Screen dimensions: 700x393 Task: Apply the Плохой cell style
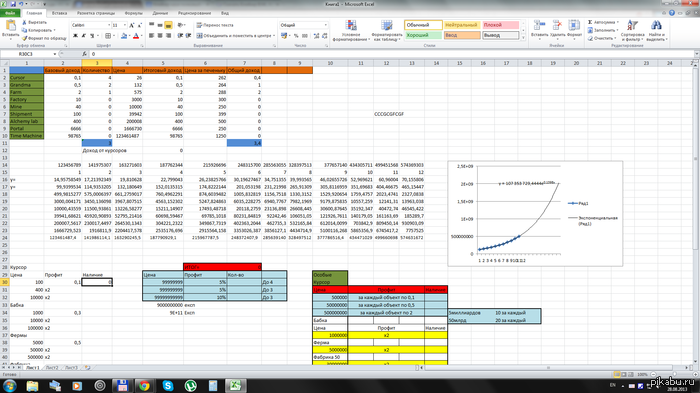(x=500, y=25)
